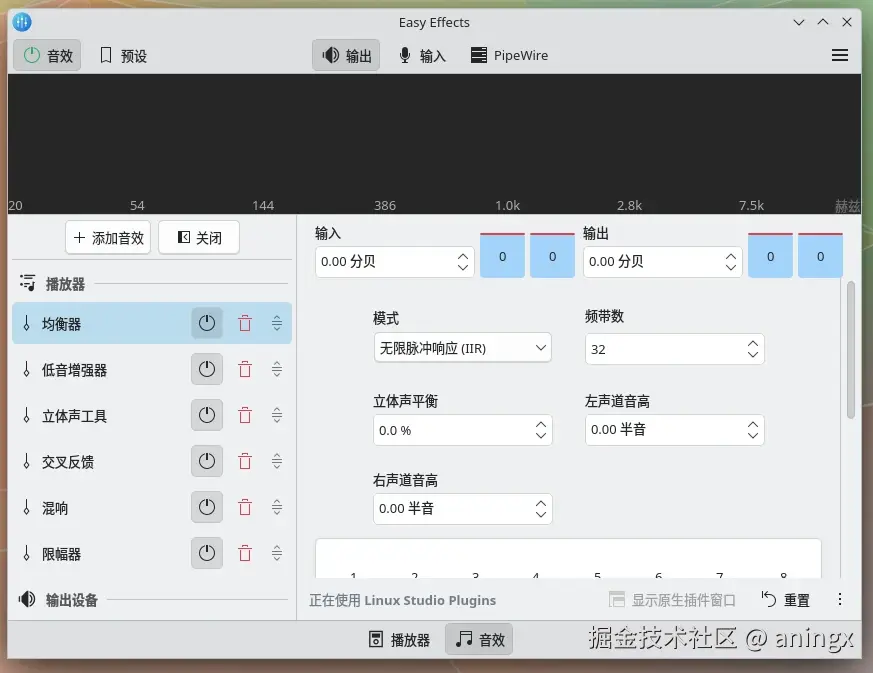Open the three-dot more options menu
This screenshot has width=873, height=673.
[840, 599]
